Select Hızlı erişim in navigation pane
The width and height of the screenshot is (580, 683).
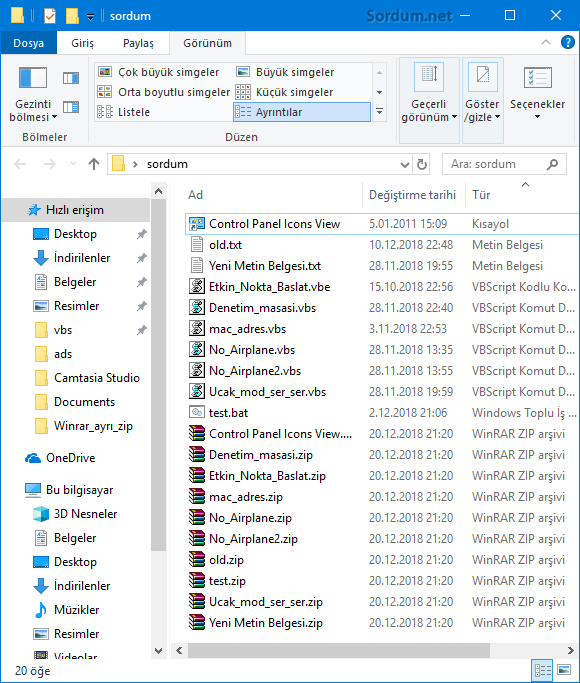click(75, 210)
